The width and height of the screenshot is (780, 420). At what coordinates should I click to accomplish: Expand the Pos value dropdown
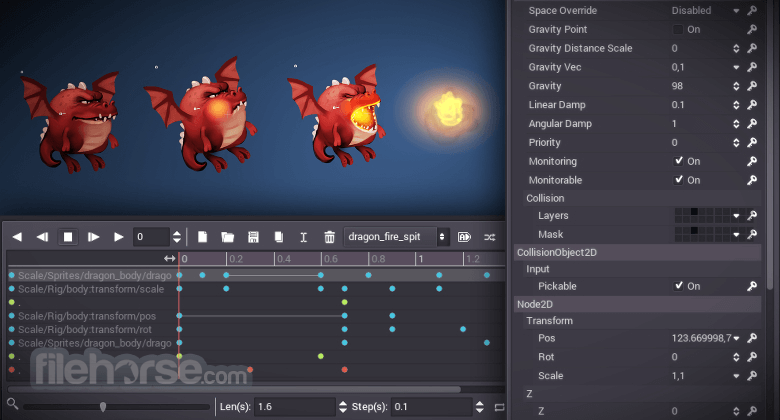point(736,338)
